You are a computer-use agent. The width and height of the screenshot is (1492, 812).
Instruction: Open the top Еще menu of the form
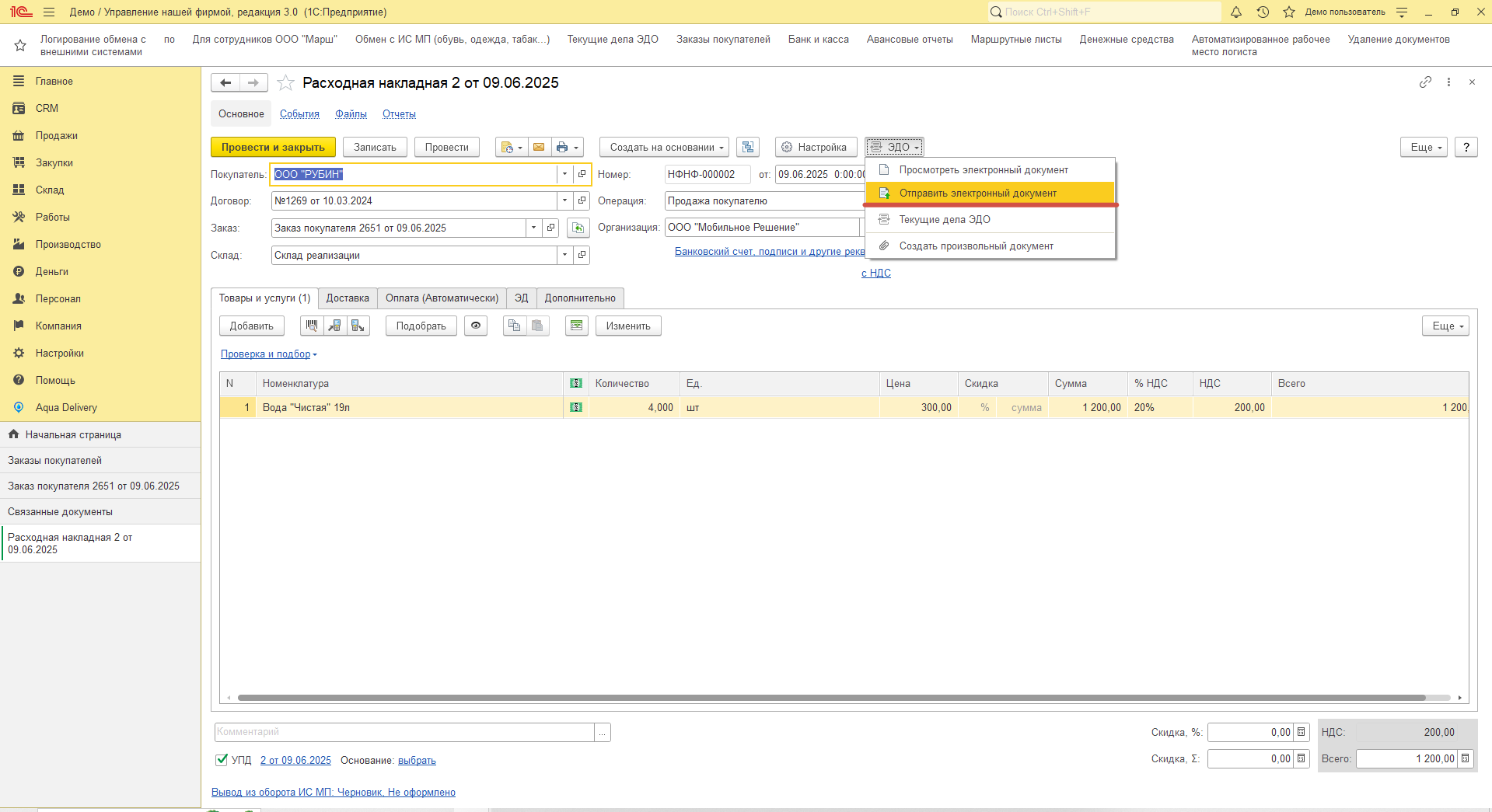pyautogui.click(x=1424, y=147)
